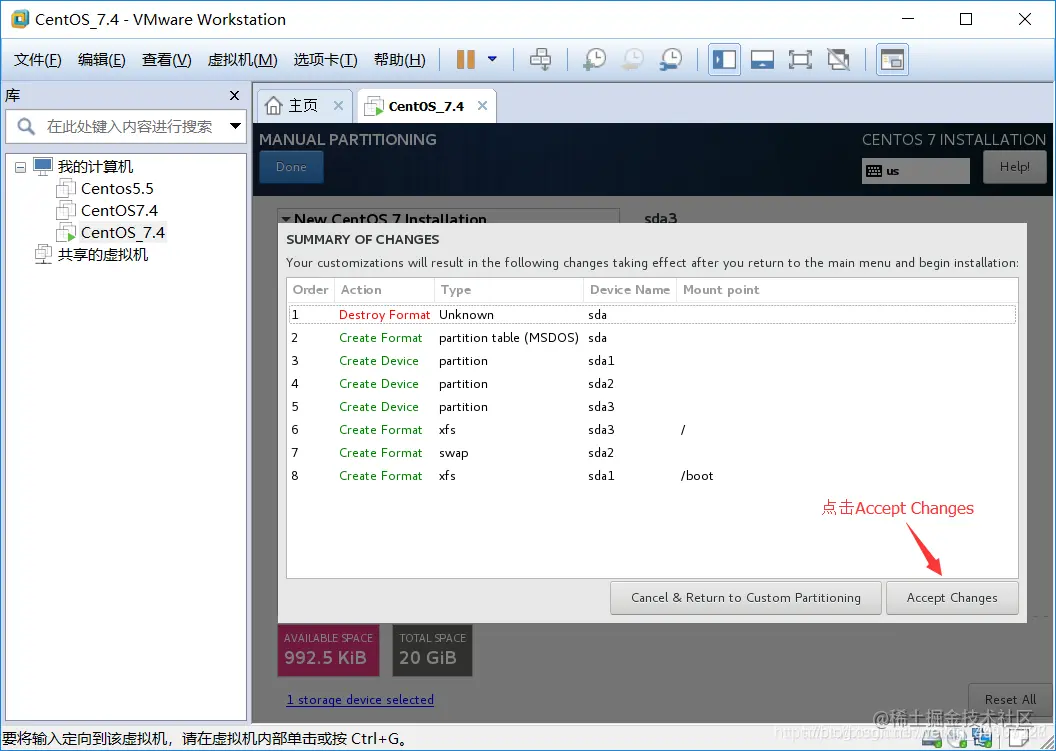
Task: Collapse the 我的计算机 tree node
Action: pos(20,166)
